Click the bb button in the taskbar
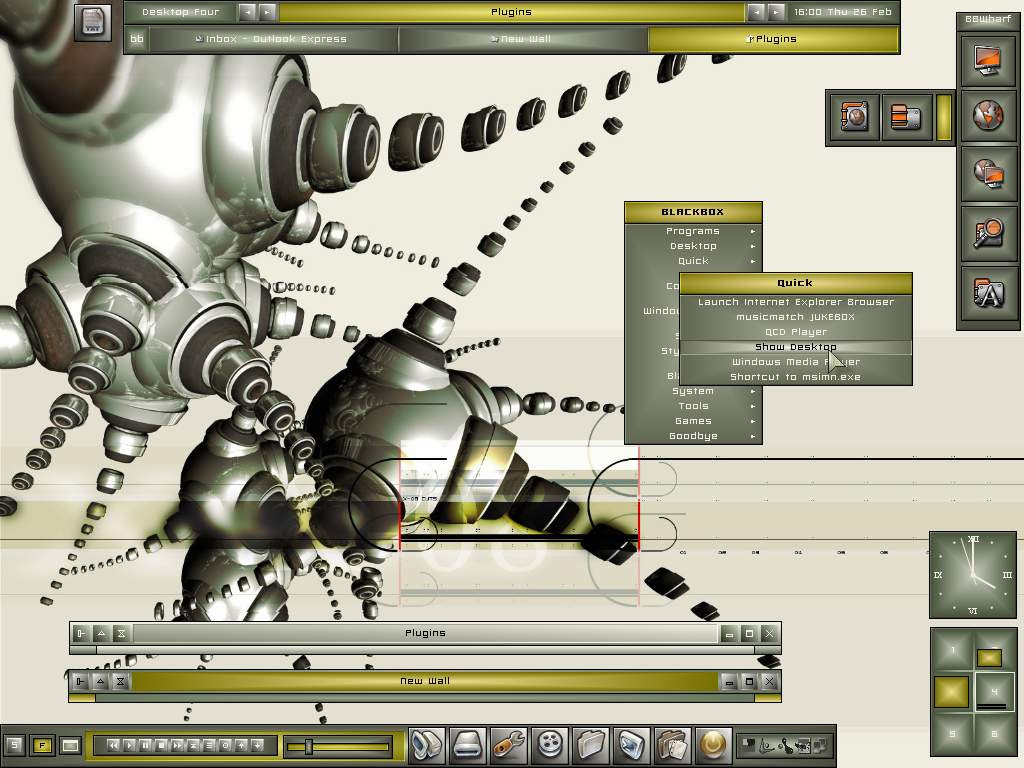Image resolution: width=1024 pixels, height=768 pixels. pos(136,39)
